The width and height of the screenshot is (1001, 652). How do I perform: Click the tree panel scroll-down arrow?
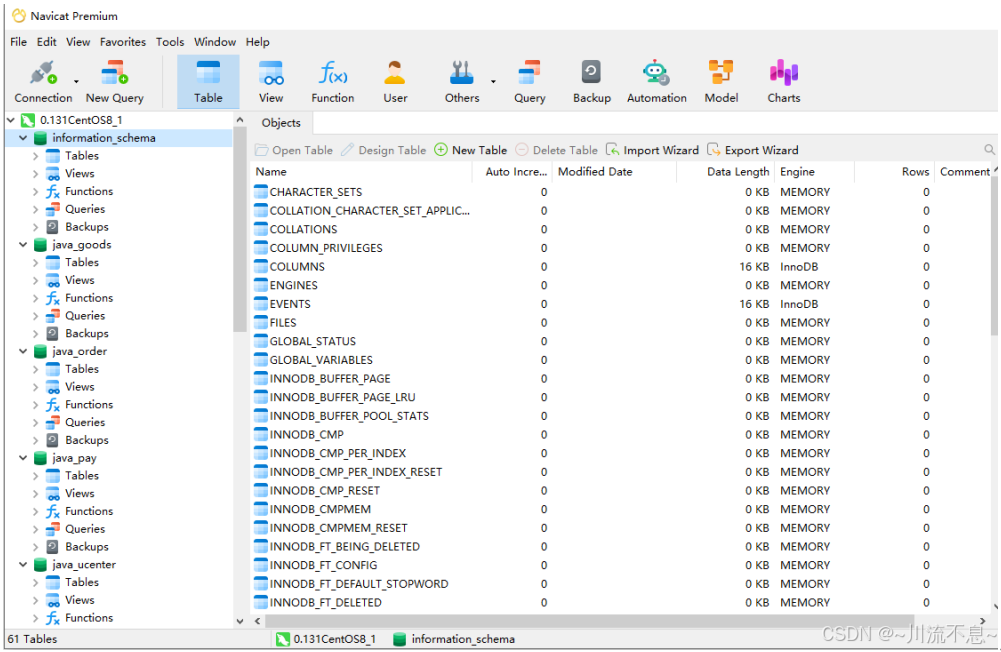tap(239, 621)
